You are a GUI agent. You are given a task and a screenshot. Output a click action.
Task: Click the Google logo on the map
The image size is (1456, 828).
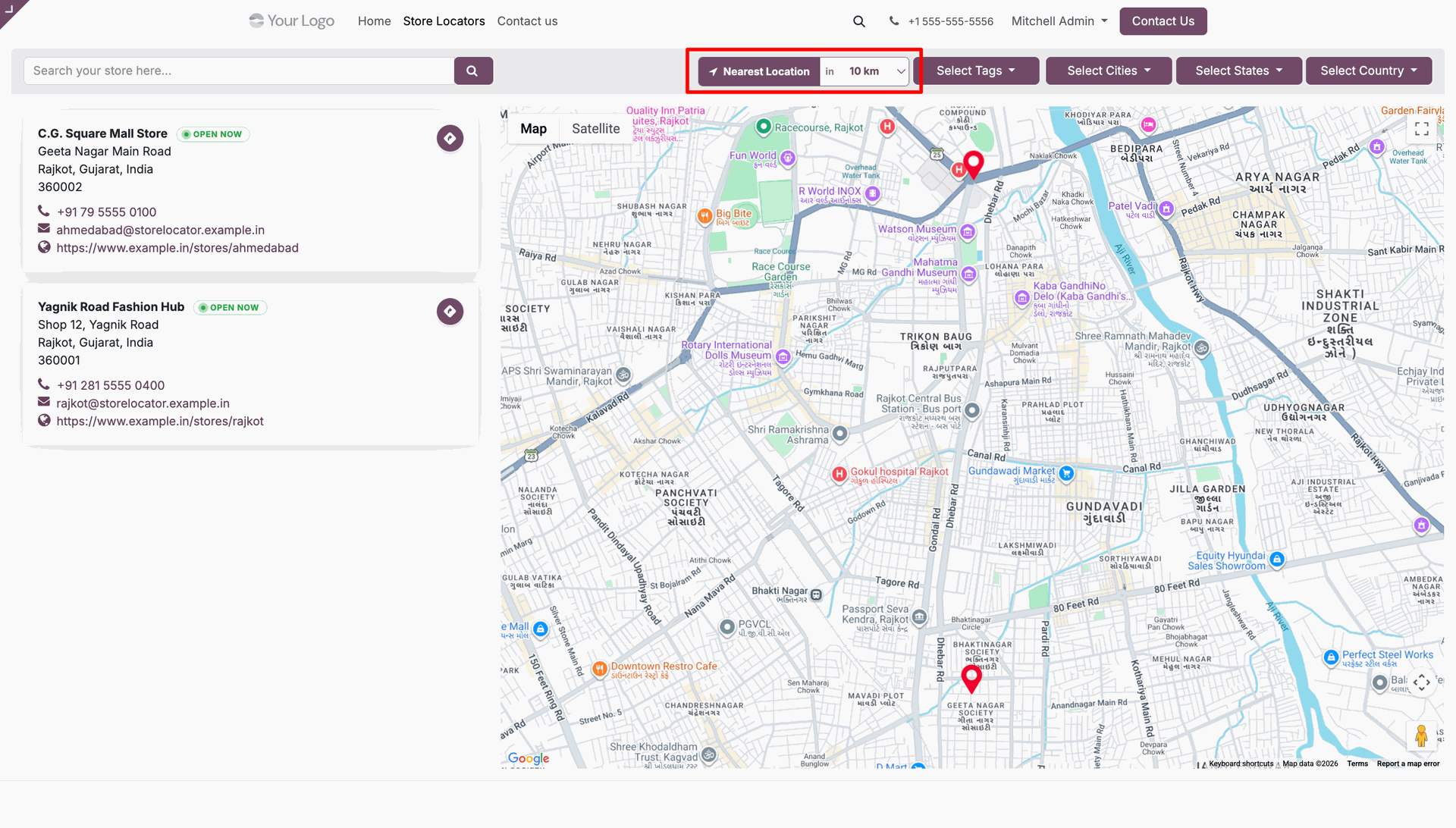pos(529,758)
